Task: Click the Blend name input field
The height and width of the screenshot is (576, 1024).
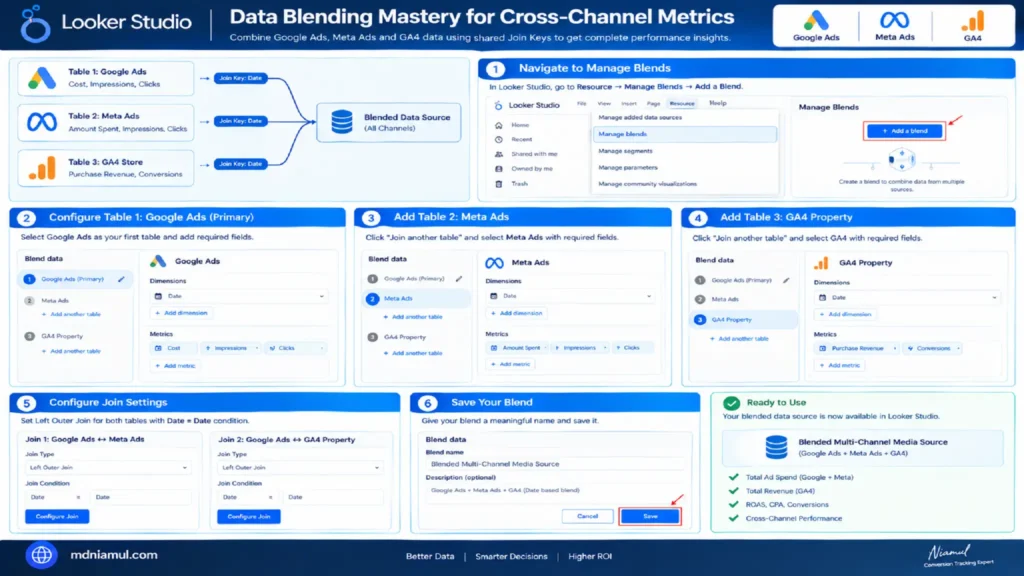Action: (x=555, y=464)
